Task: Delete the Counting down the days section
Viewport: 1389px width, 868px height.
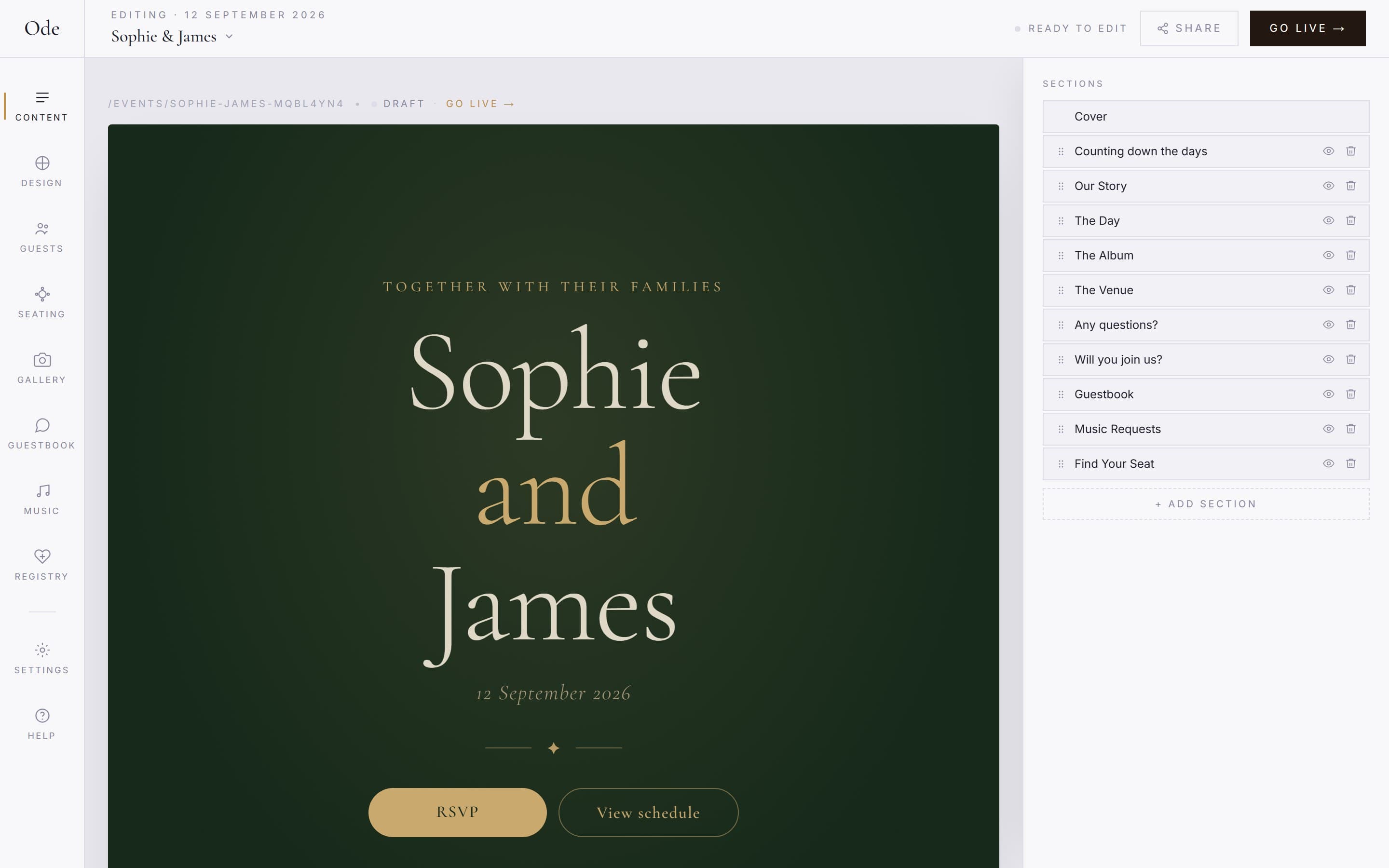Action: coord(1350,151)
